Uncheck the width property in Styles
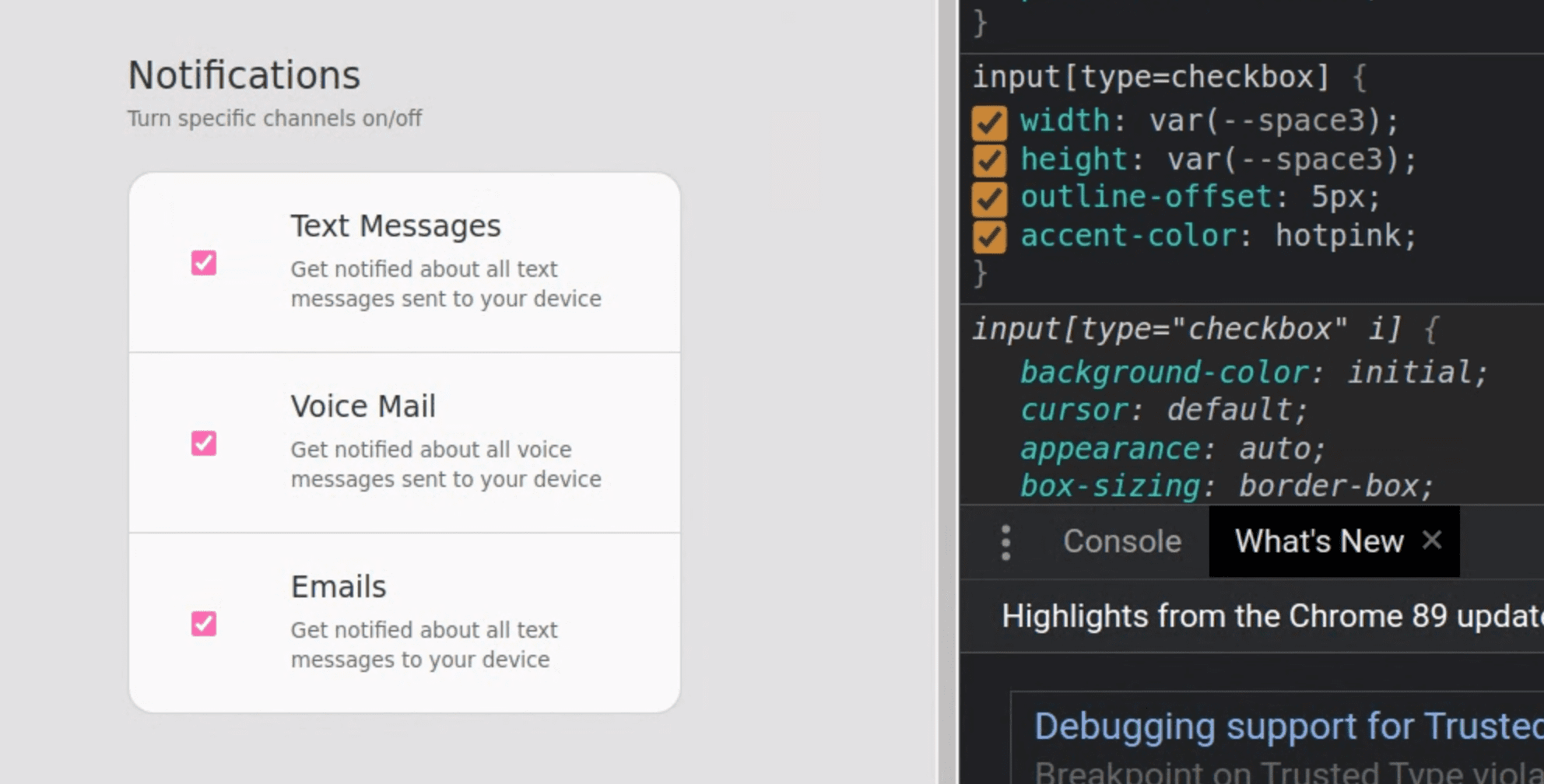Viewport: 1544px width, 784px height. pyautogui.click(x=990, y=121)
